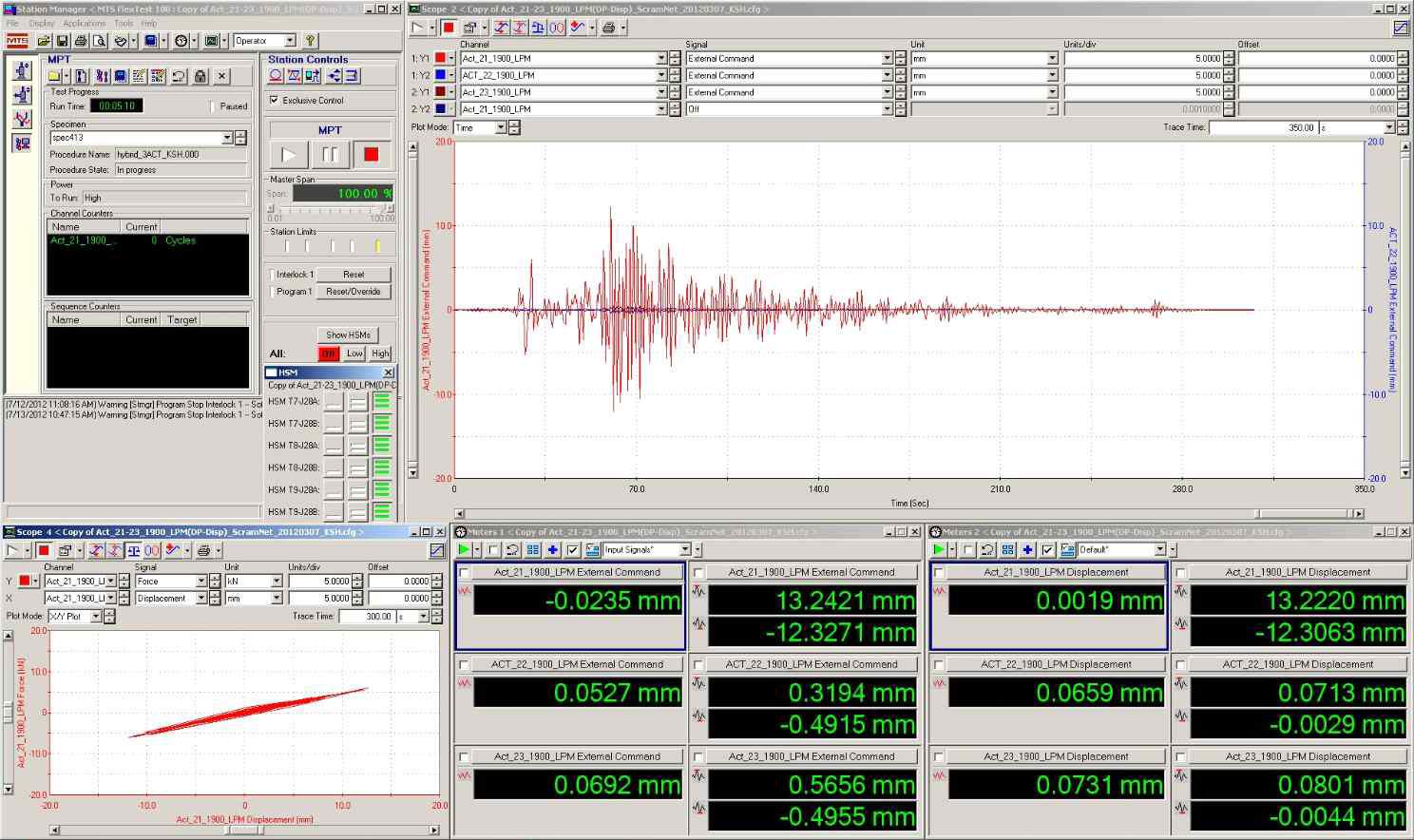Viewport: 1414px width, 840px height.
Task: Open the spec413 specimen dropdown
Action: (227, 138)
